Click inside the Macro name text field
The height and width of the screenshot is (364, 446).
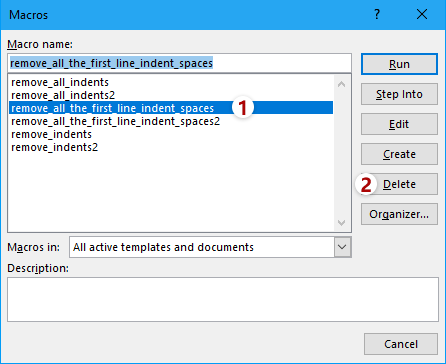[x=179, y=63]
